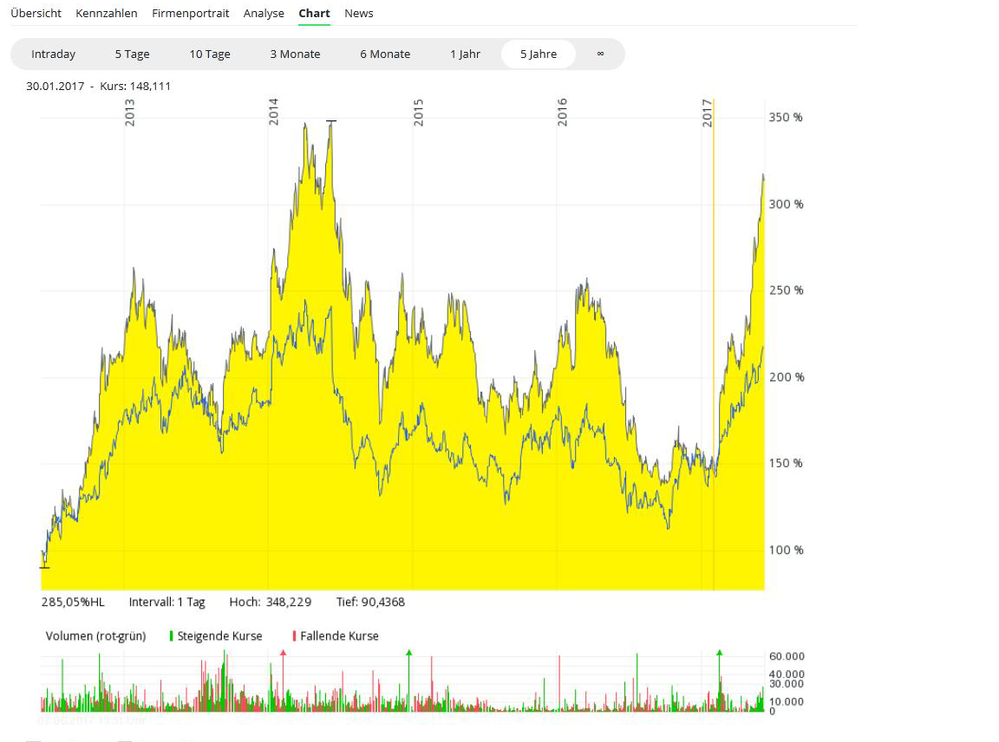
Task: Go to the News tab
Action: click(358, 13)
